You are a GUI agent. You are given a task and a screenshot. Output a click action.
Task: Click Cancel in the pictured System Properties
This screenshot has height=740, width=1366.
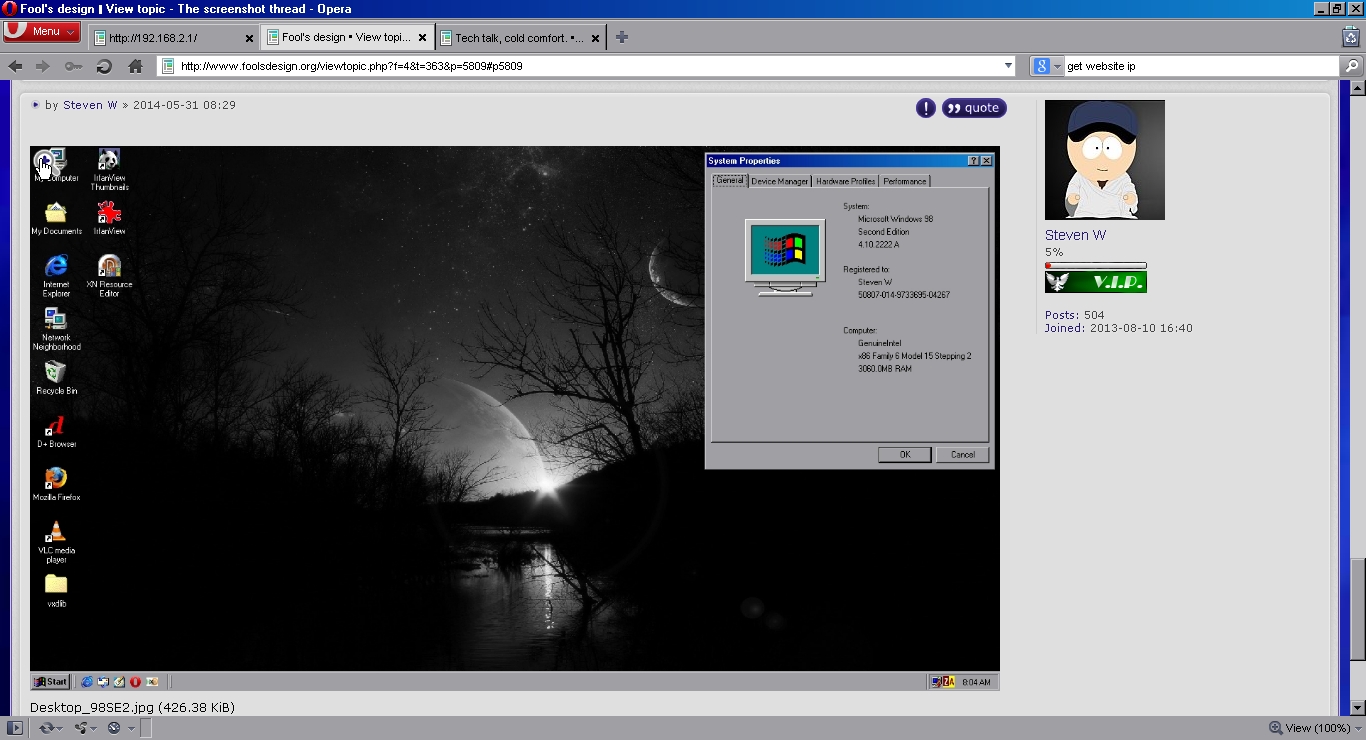pos(963,454)
